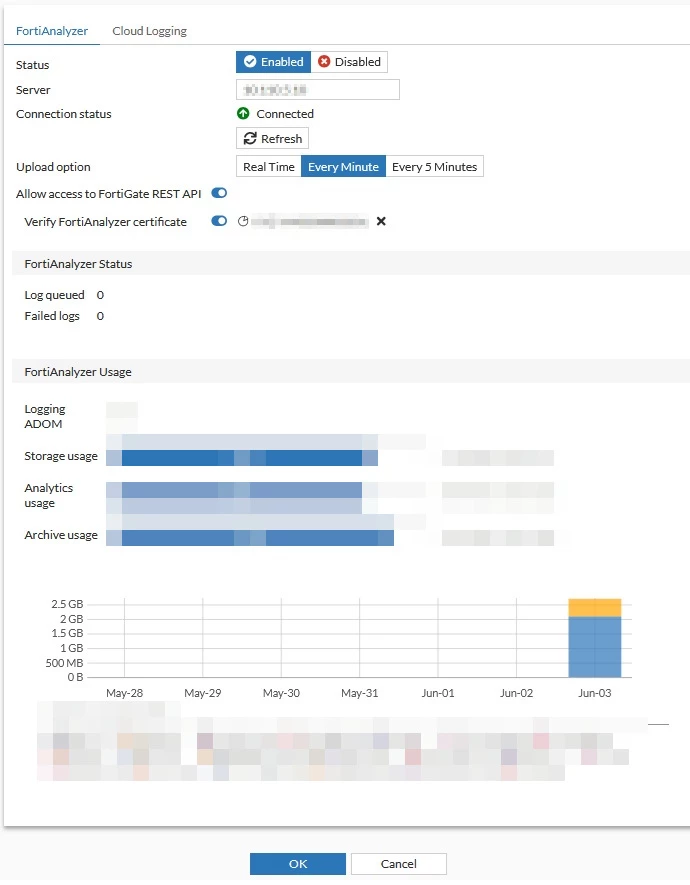Image resolution: width=690 pixels, height=885 pixels.
Task: Click the green Connected status icon
Action: [x=243, y=113]
